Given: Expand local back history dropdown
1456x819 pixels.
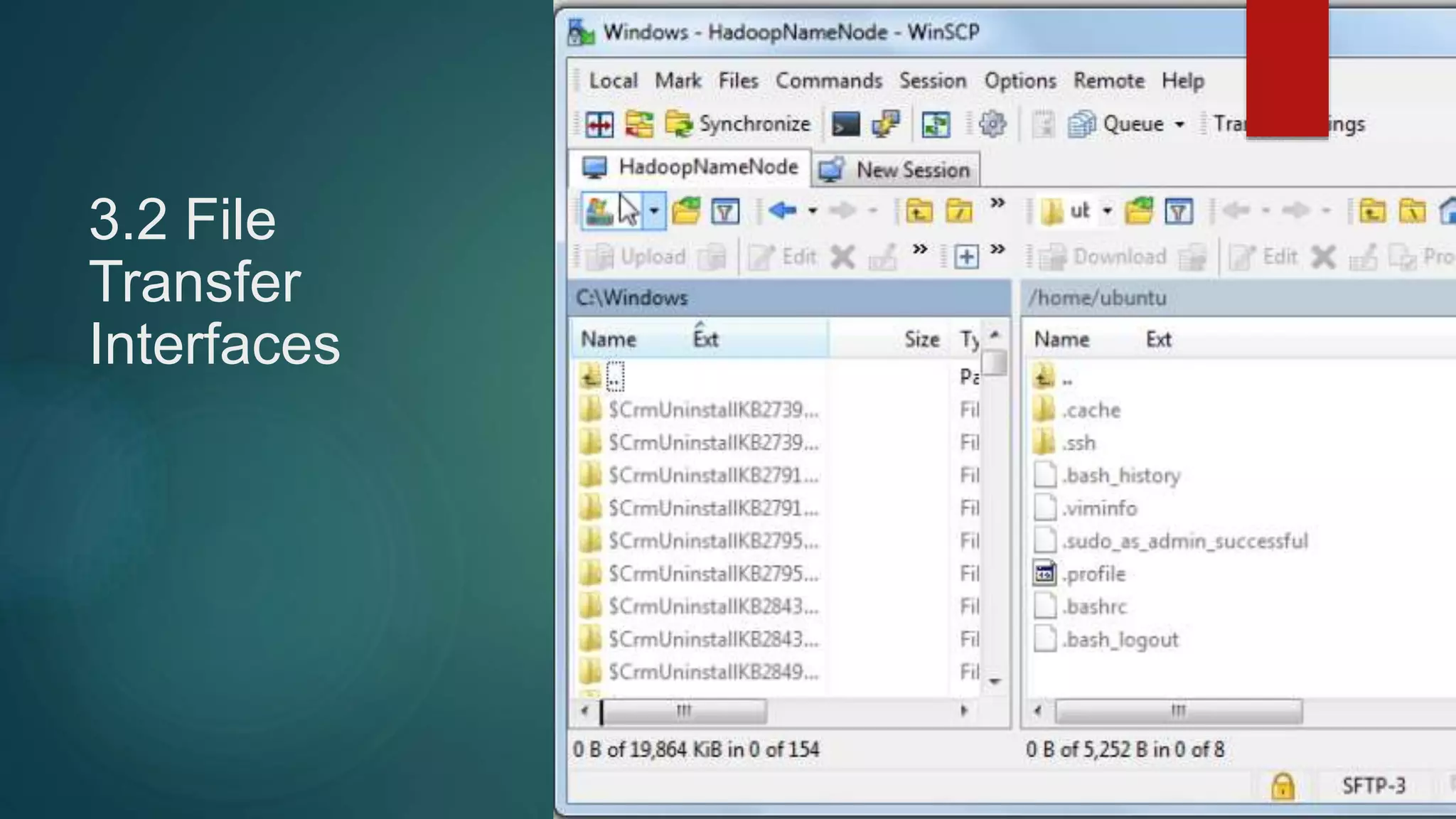Looking at the screenshot, I should point(812,210).
